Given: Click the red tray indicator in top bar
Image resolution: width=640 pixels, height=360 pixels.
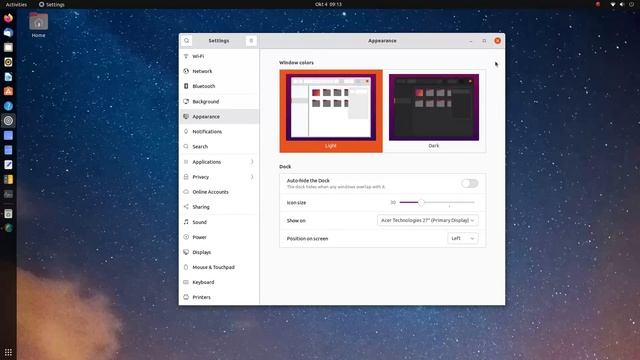Looking at the screenshot, I should 598,4.
